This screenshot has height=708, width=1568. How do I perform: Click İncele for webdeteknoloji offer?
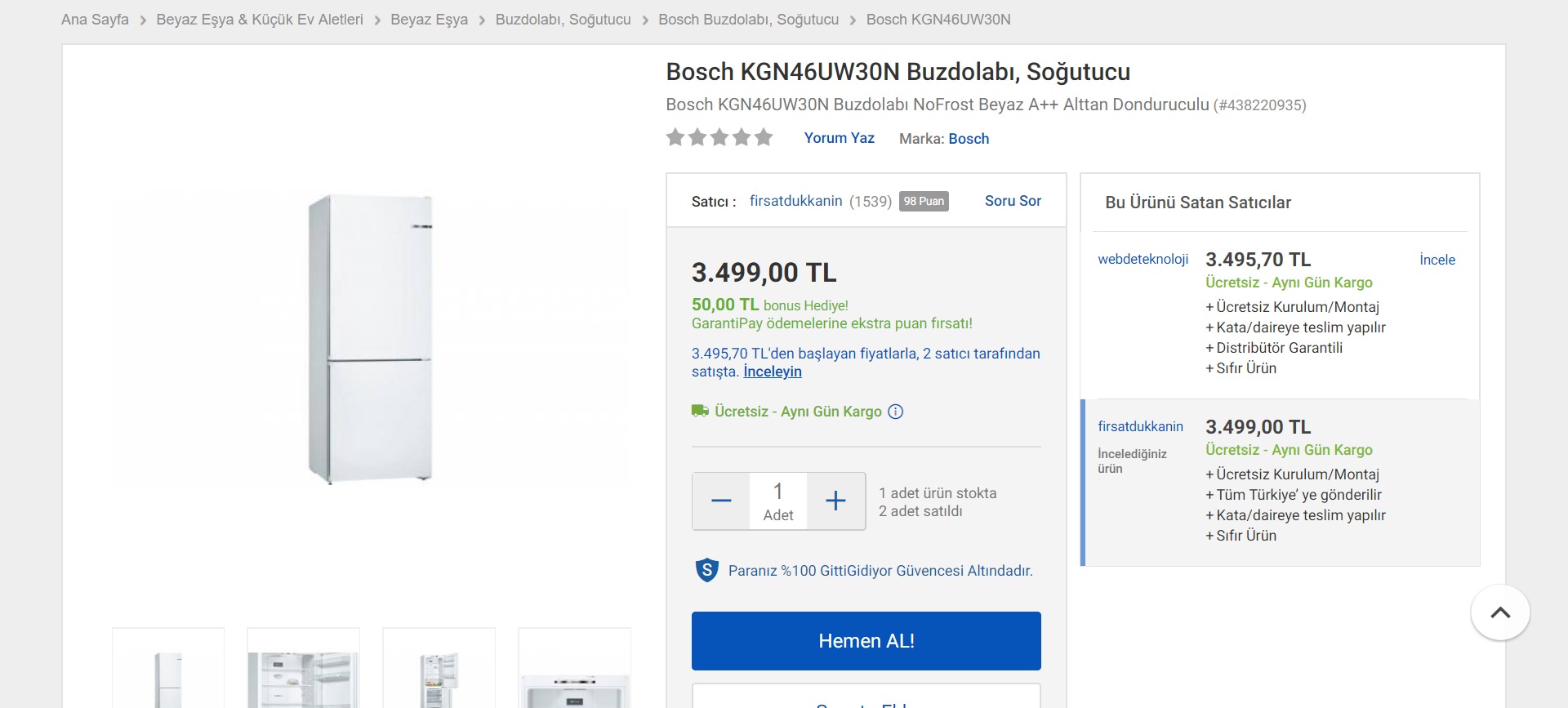coord(1437,260)
